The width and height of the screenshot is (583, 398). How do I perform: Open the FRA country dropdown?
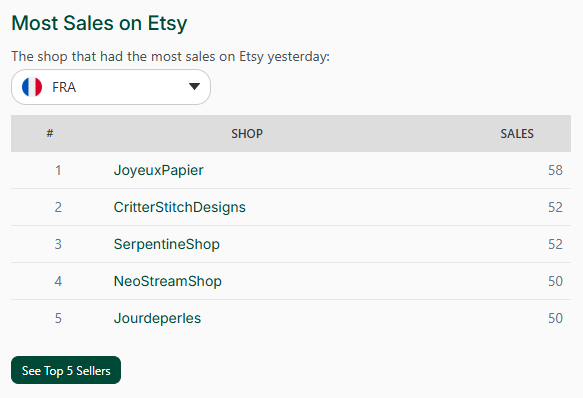[x=111, y=87]
